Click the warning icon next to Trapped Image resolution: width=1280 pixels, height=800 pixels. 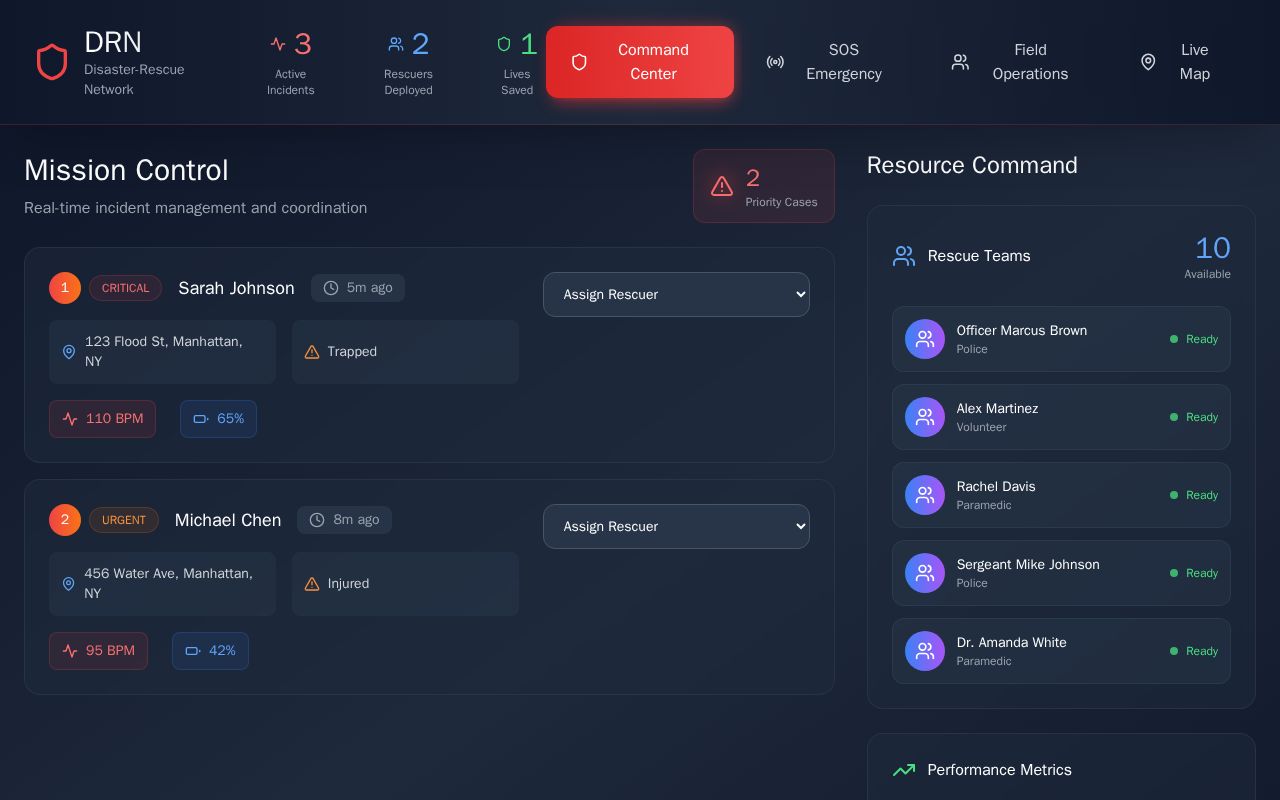point(312,352)
